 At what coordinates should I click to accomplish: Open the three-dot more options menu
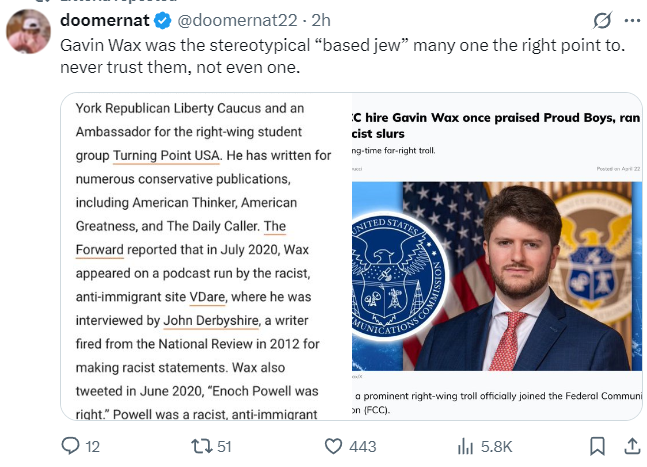pyautogui.click(x=632, y=20)
